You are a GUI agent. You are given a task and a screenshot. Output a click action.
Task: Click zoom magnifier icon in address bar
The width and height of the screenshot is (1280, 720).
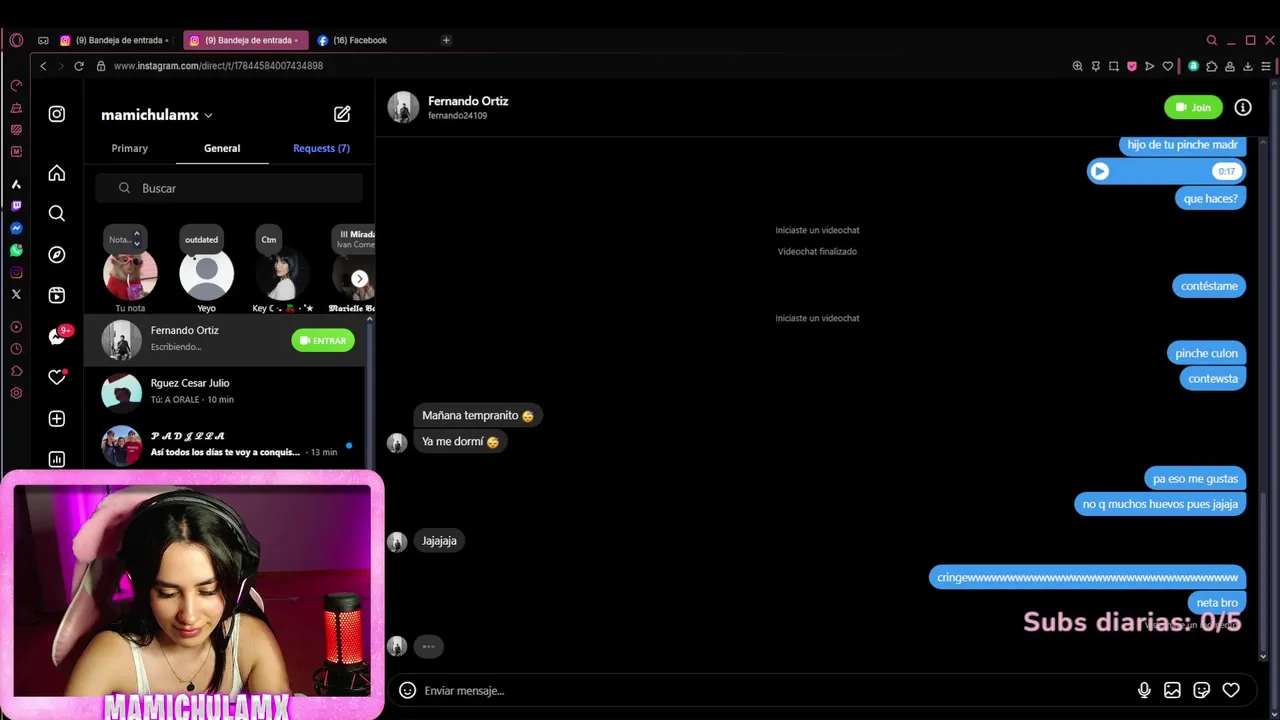pyautogui.click(x=1078, y=66)
